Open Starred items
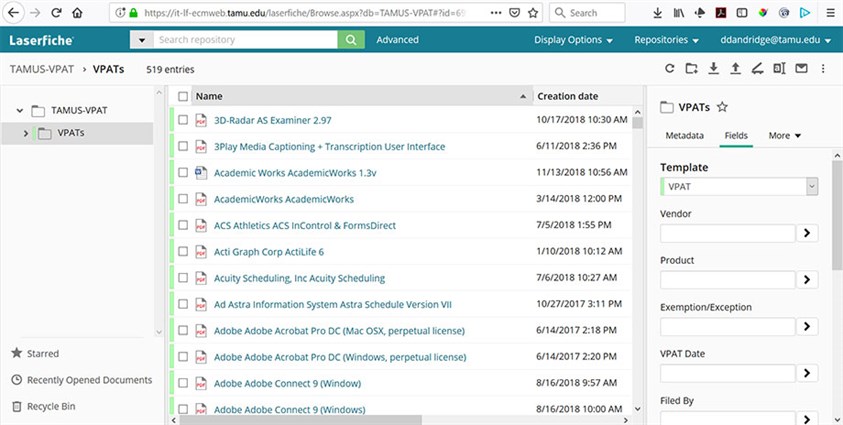The height and width of the screenshot is (425, 843). (35, 354)
